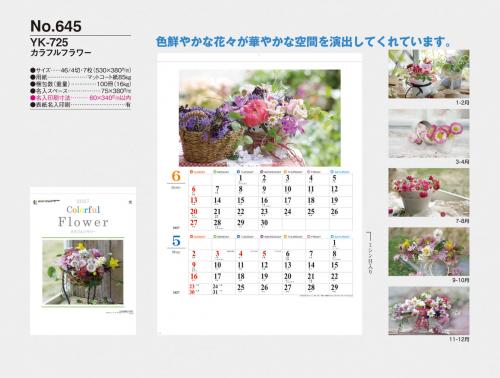Viewport: 500px width, 378px height.
Task: Click June 27 Sunday date
Action: click(x=194, y=223)
